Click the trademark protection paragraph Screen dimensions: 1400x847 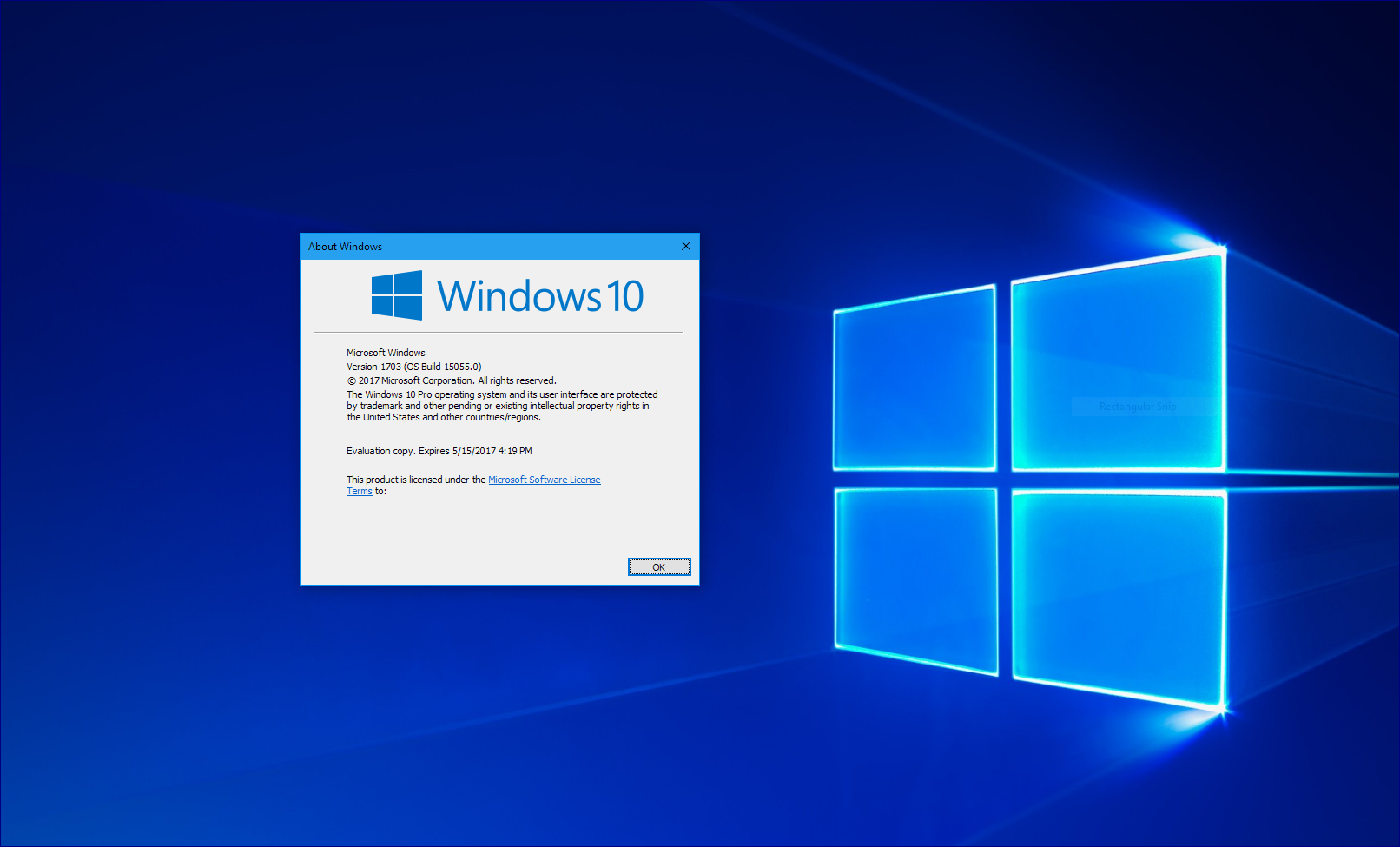point(502,406)
